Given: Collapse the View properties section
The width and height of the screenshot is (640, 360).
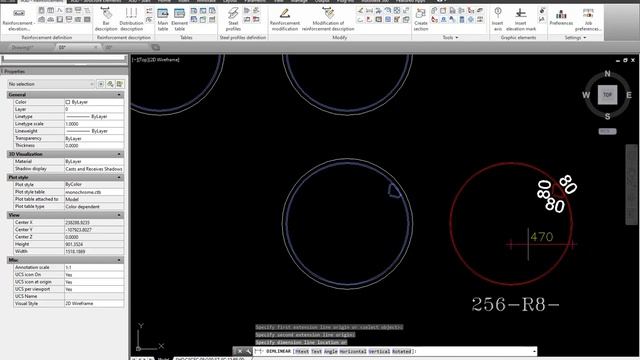Looking at the screenshot, I should [x=119, y=215].
